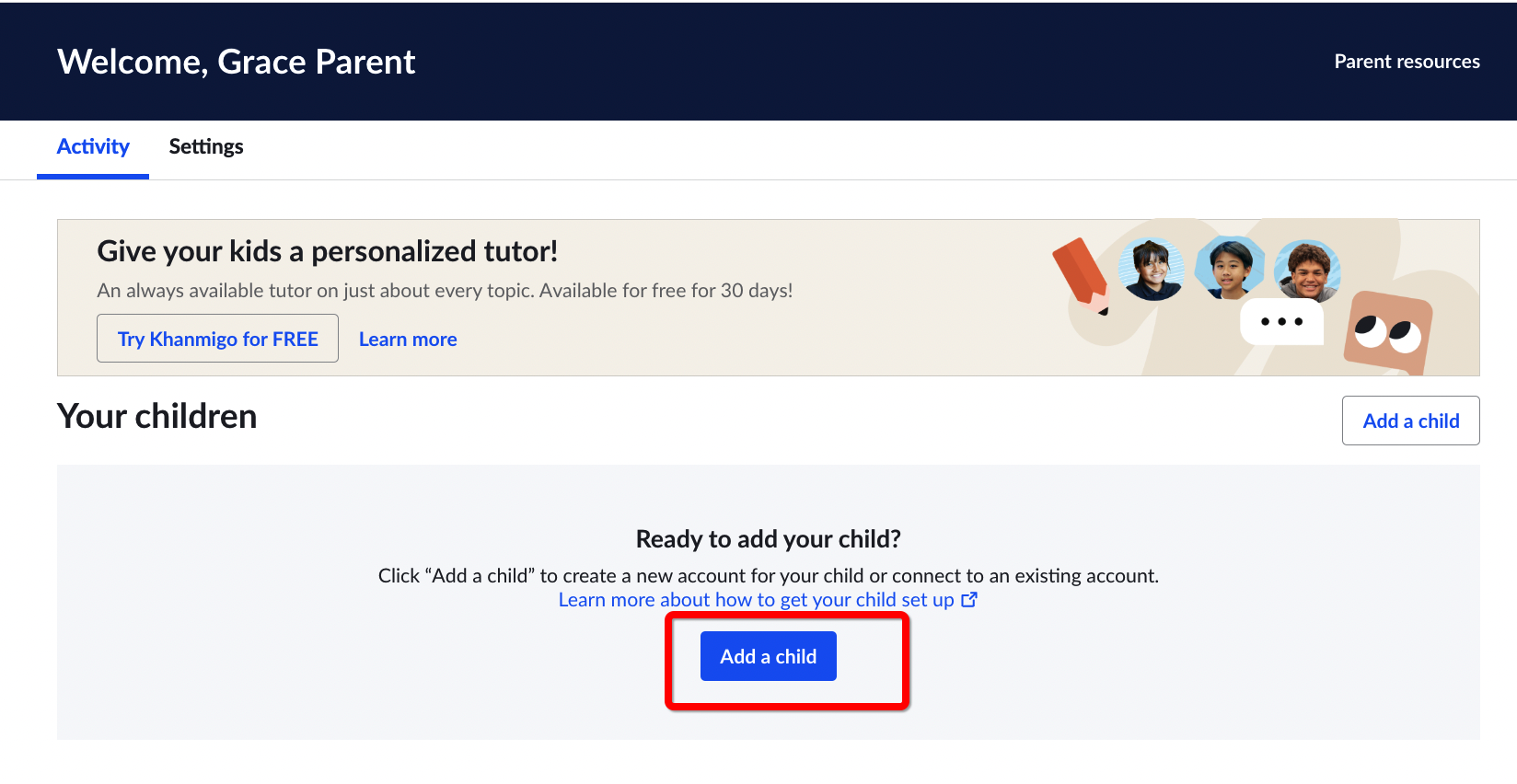Click the blue Add a child button
The width and height of the screenshot is (1517, 784).
pos(769,656)
